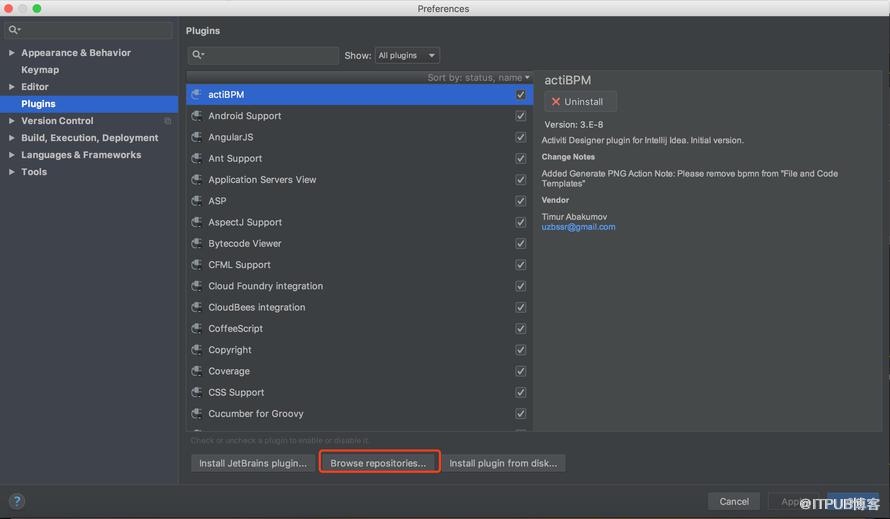Viewport: 890px width, 519px height.
Task: Click the Bytecode Viewer plugin icon
Action: click(196, 244)
